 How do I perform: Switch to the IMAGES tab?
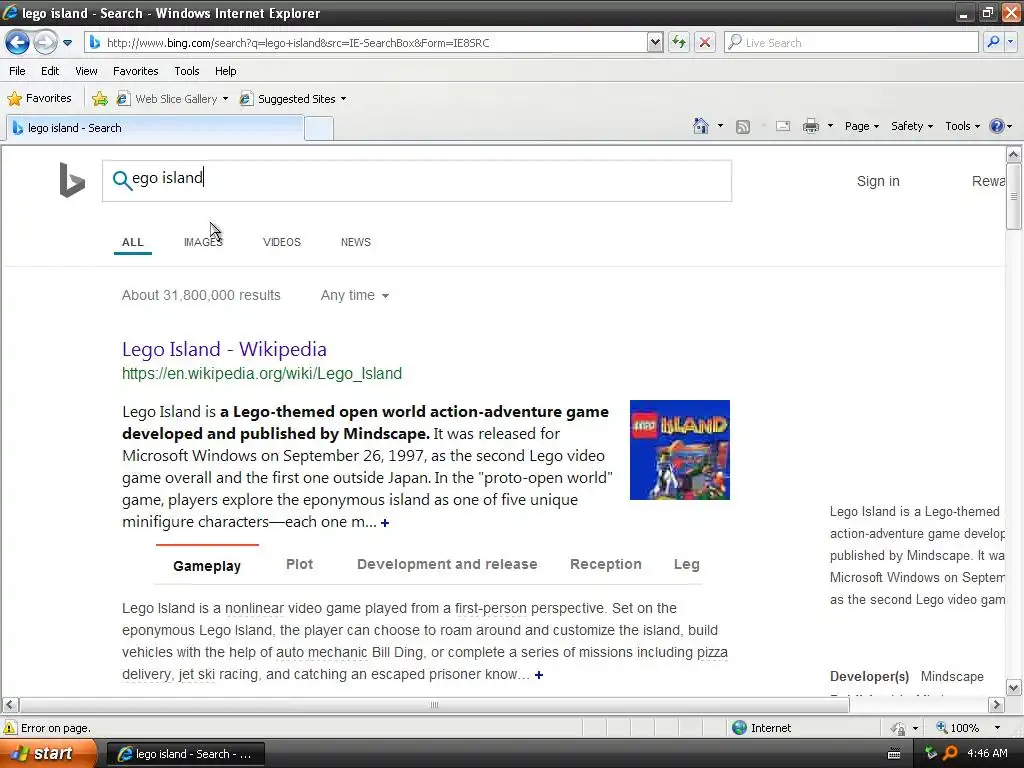coord(203,242)
